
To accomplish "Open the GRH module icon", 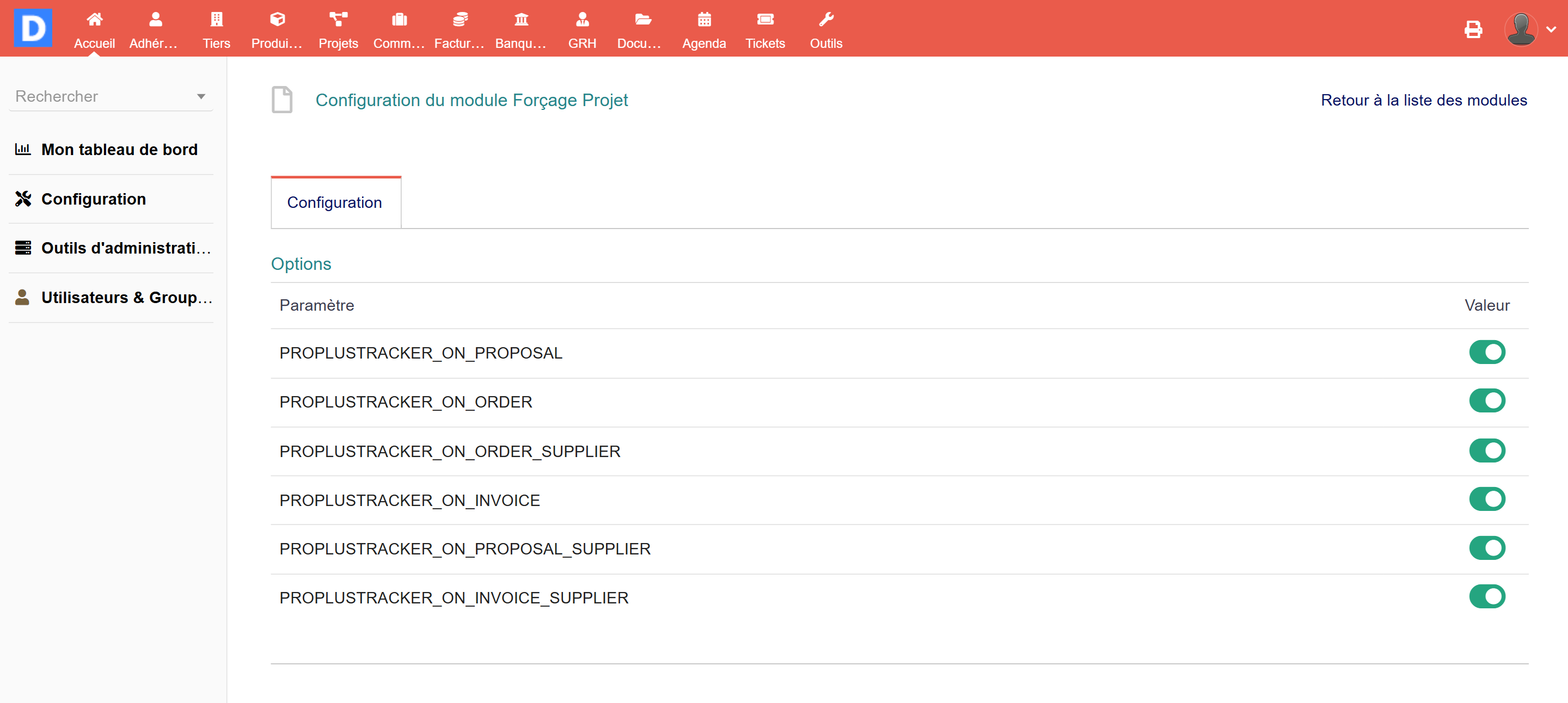I will pos(581,20).
